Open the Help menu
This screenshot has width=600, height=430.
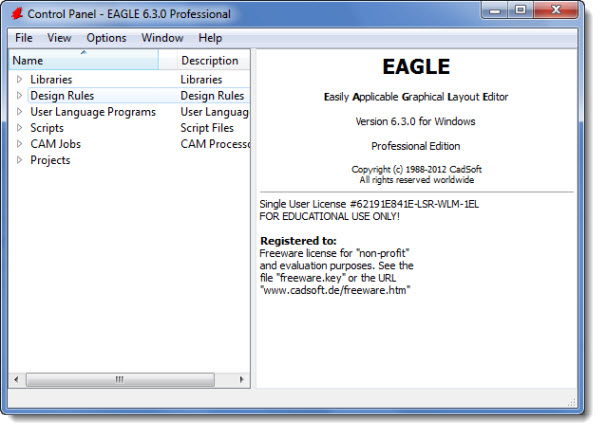210,38
